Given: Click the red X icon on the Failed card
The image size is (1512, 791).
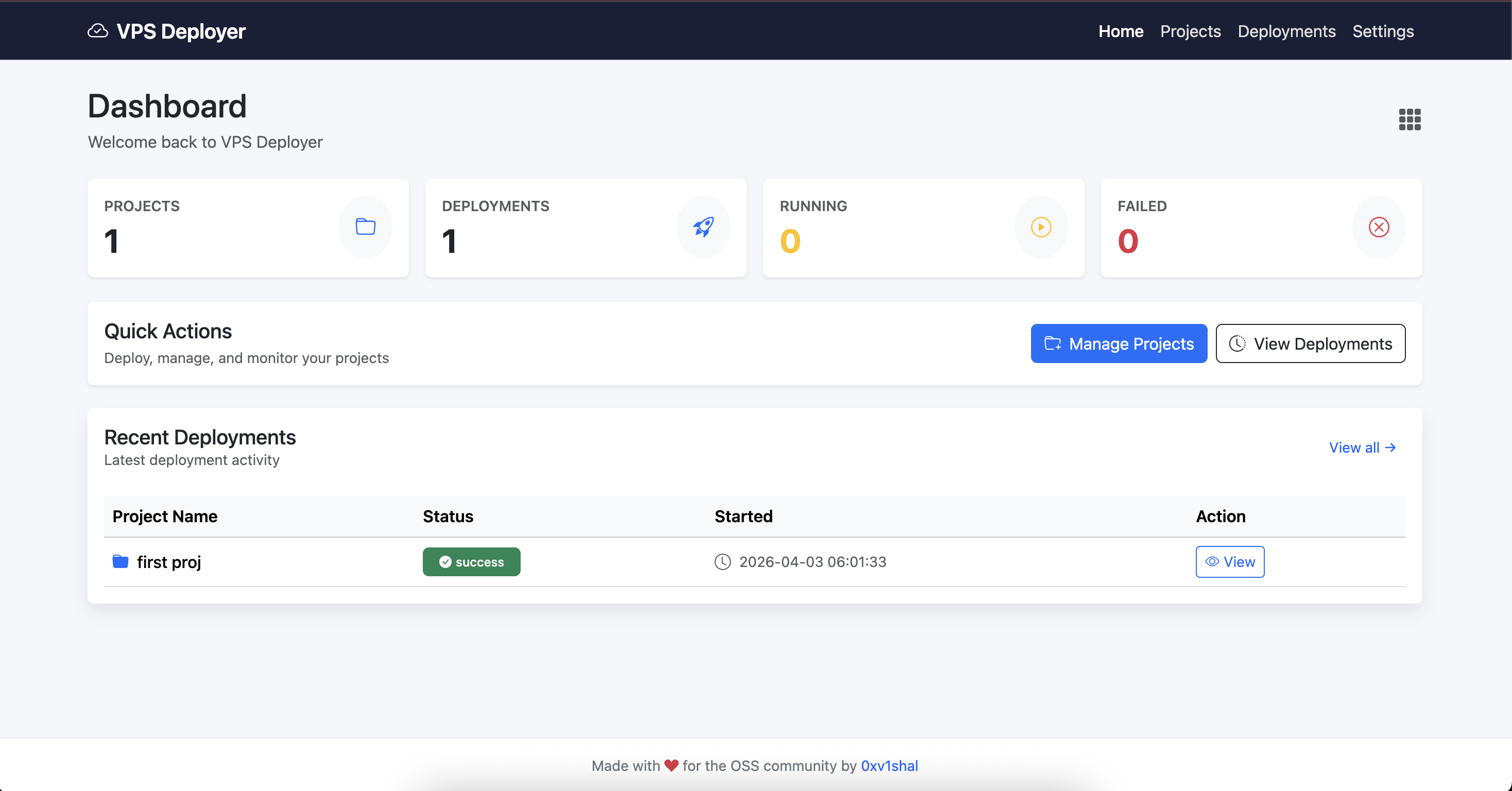Looking at the screenshot, I should [1378, 227].
